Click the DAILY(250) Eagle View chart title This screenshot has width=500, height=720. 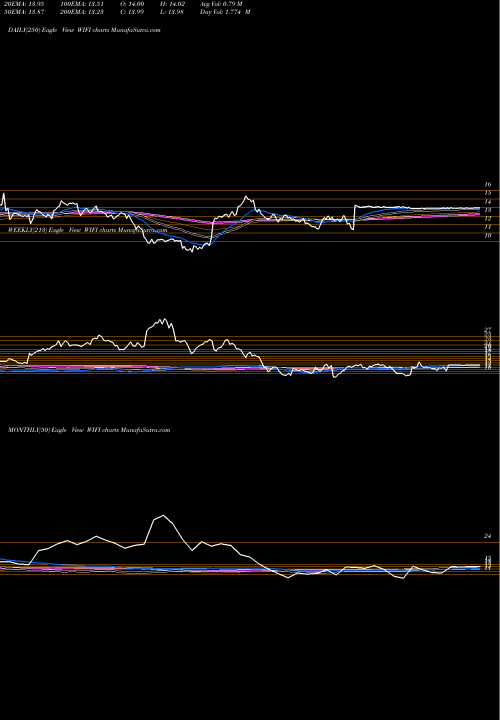[84, 30]
